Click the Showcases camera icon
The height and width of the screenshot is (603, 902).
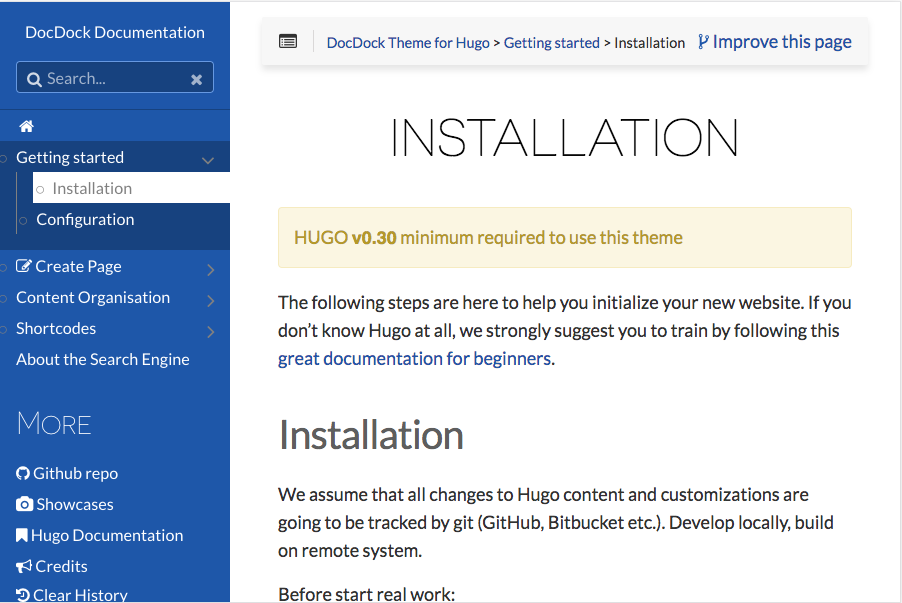(24, 504)
